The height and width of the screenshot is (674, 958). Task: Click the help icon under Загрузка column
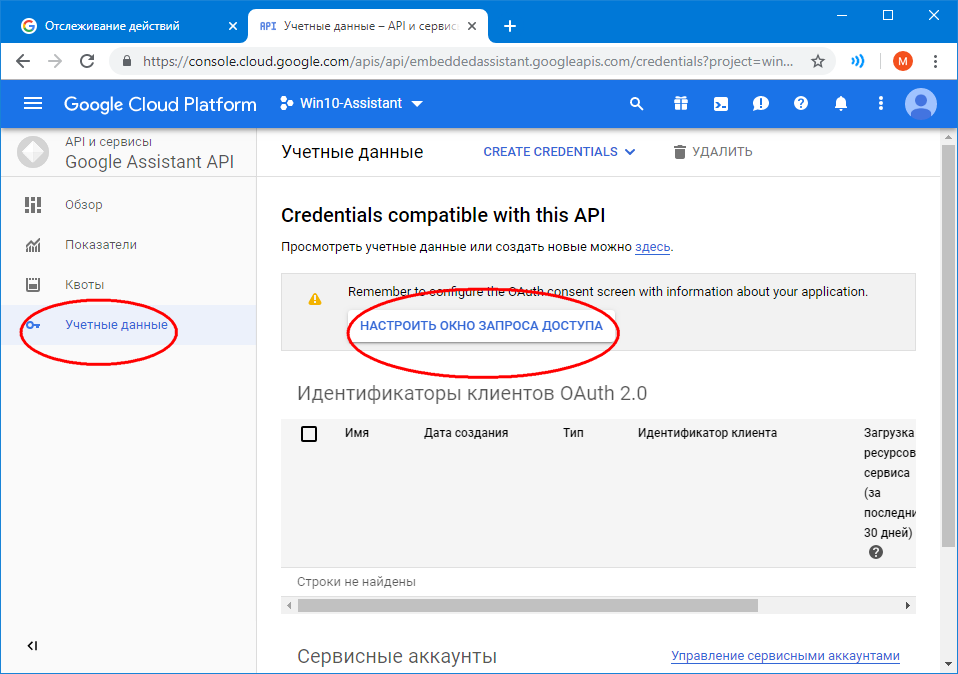(876, 552)
